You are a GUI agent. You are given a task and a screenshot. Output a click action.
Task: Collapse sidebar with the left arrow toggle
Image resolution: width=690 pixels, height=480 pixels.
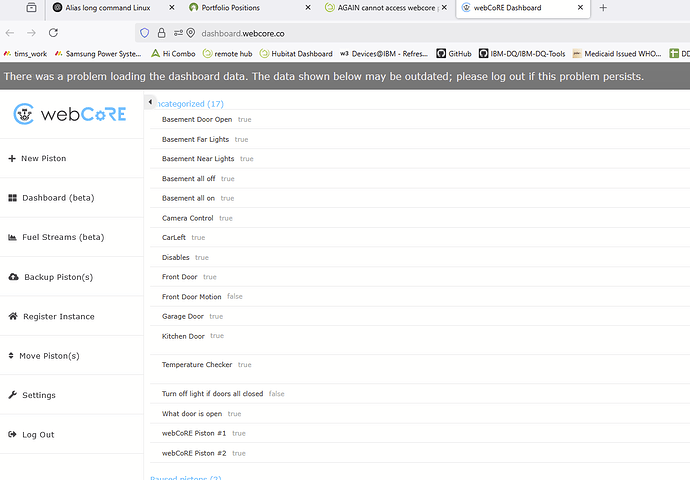coord(150,102)
